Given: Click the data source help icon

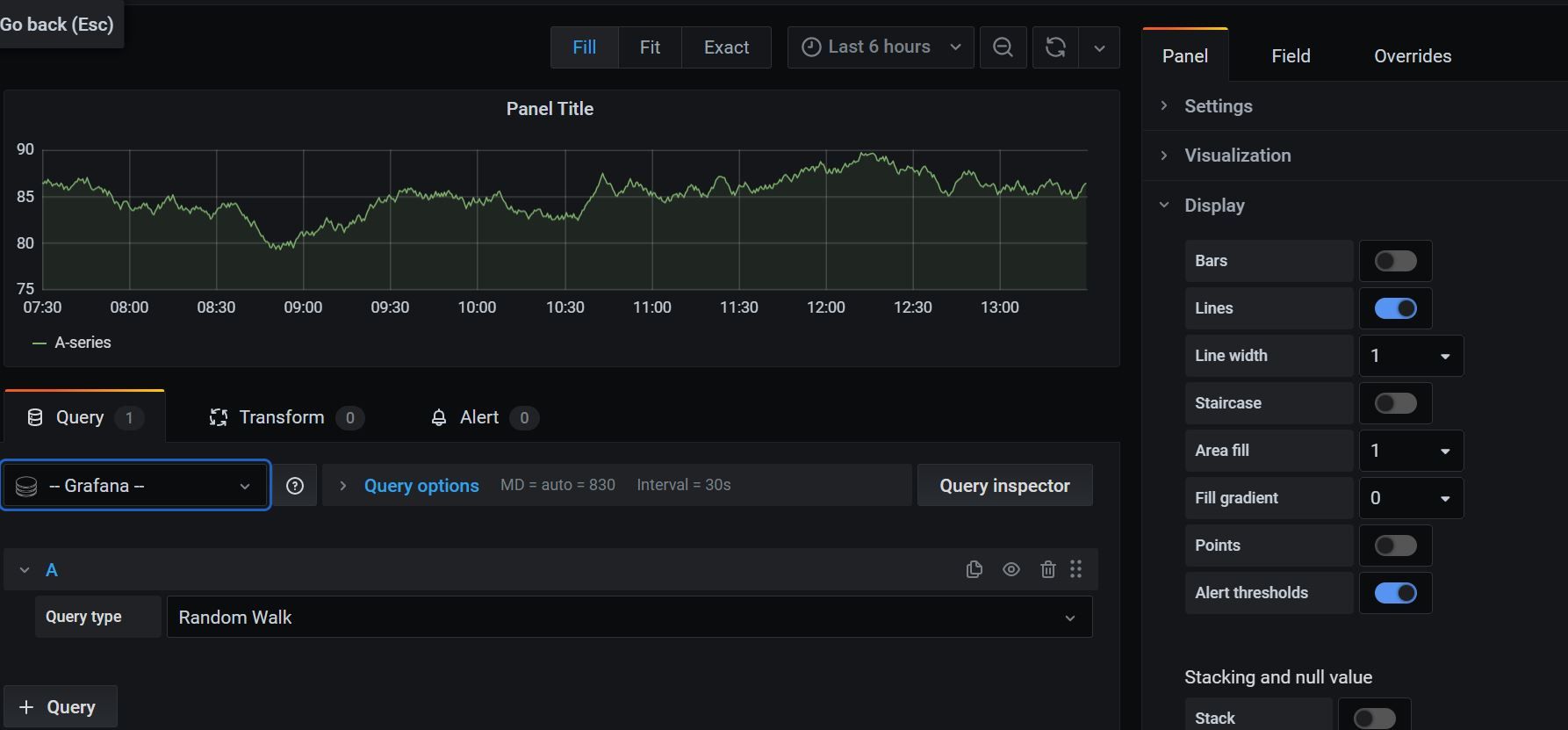Looking at the screenshot, I should (x=295, y=486).
